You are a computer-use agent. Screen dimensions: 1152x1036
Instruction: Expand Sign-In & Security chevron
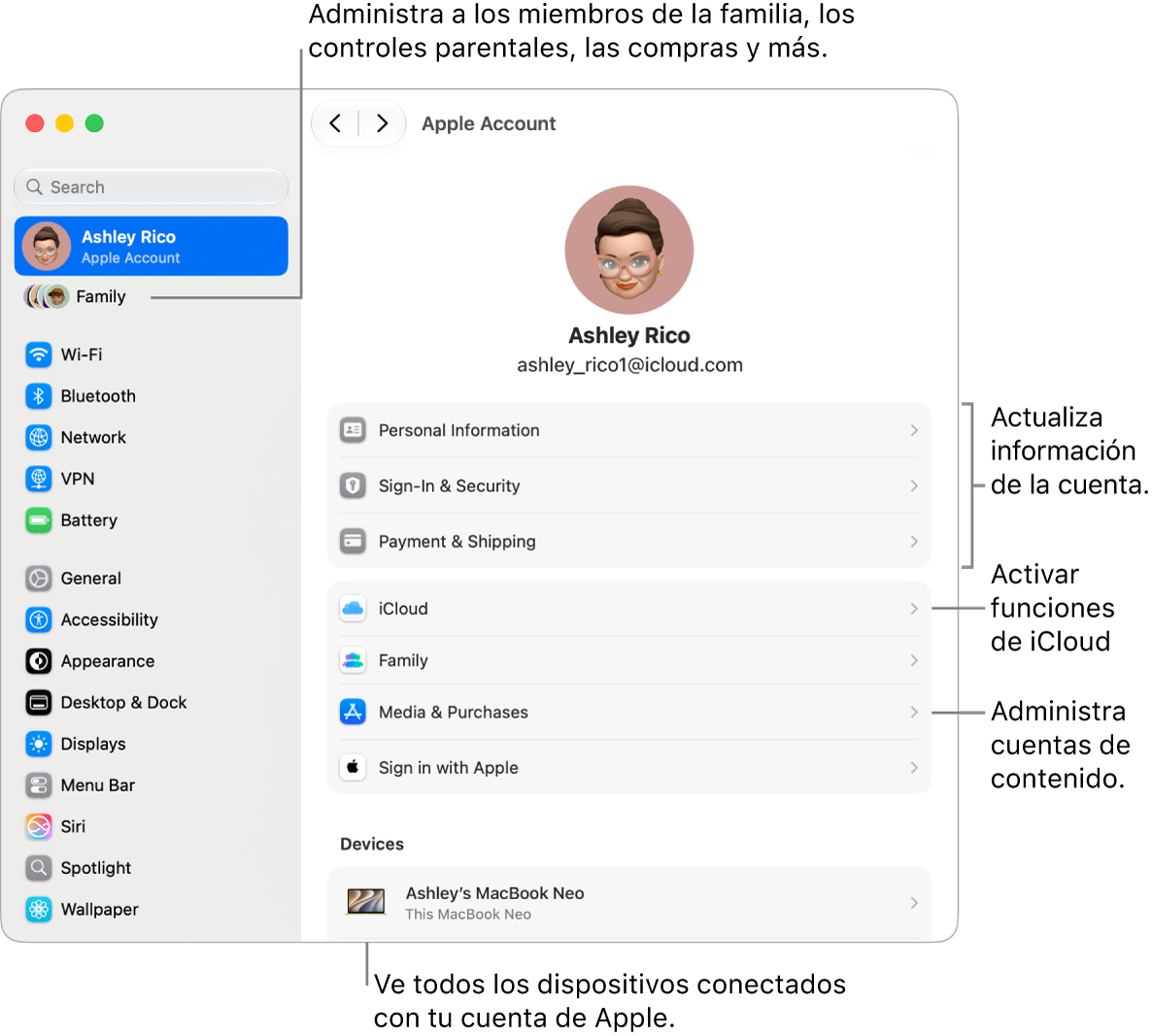pos(914,486)
